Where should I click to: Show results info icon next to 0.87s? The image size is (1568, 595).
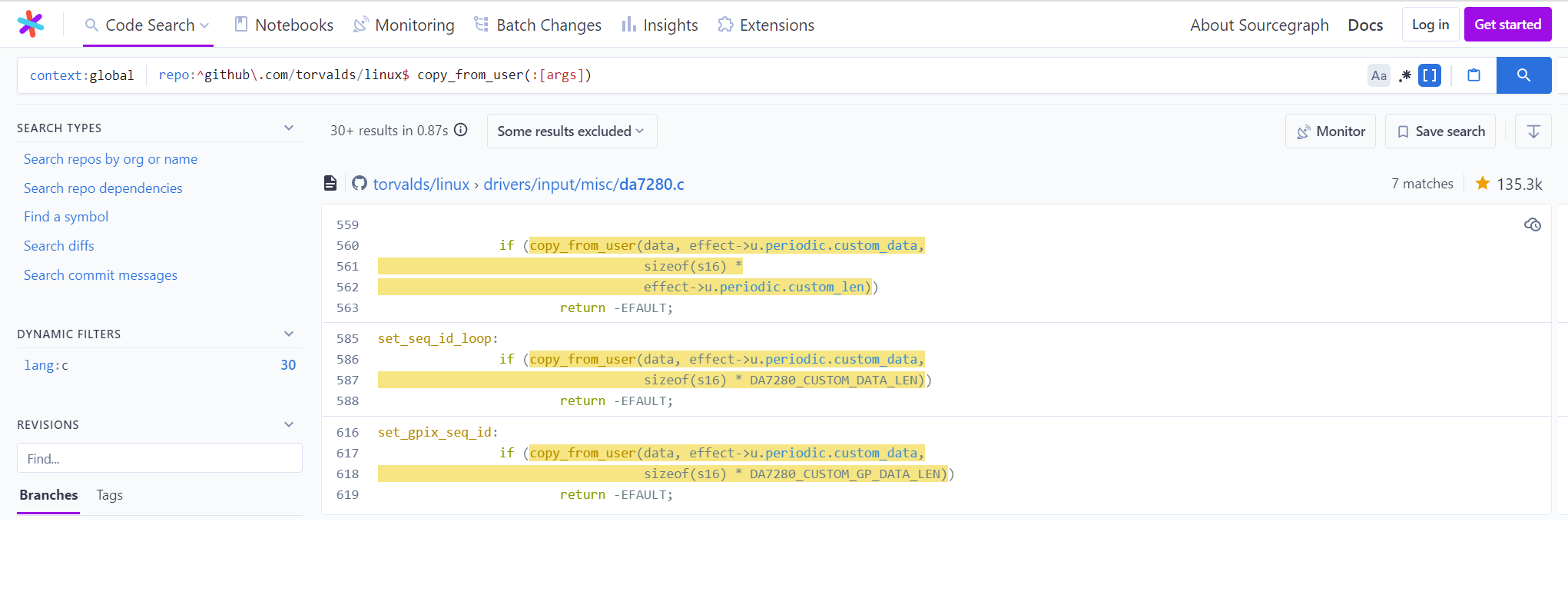(x=461, y=130)
